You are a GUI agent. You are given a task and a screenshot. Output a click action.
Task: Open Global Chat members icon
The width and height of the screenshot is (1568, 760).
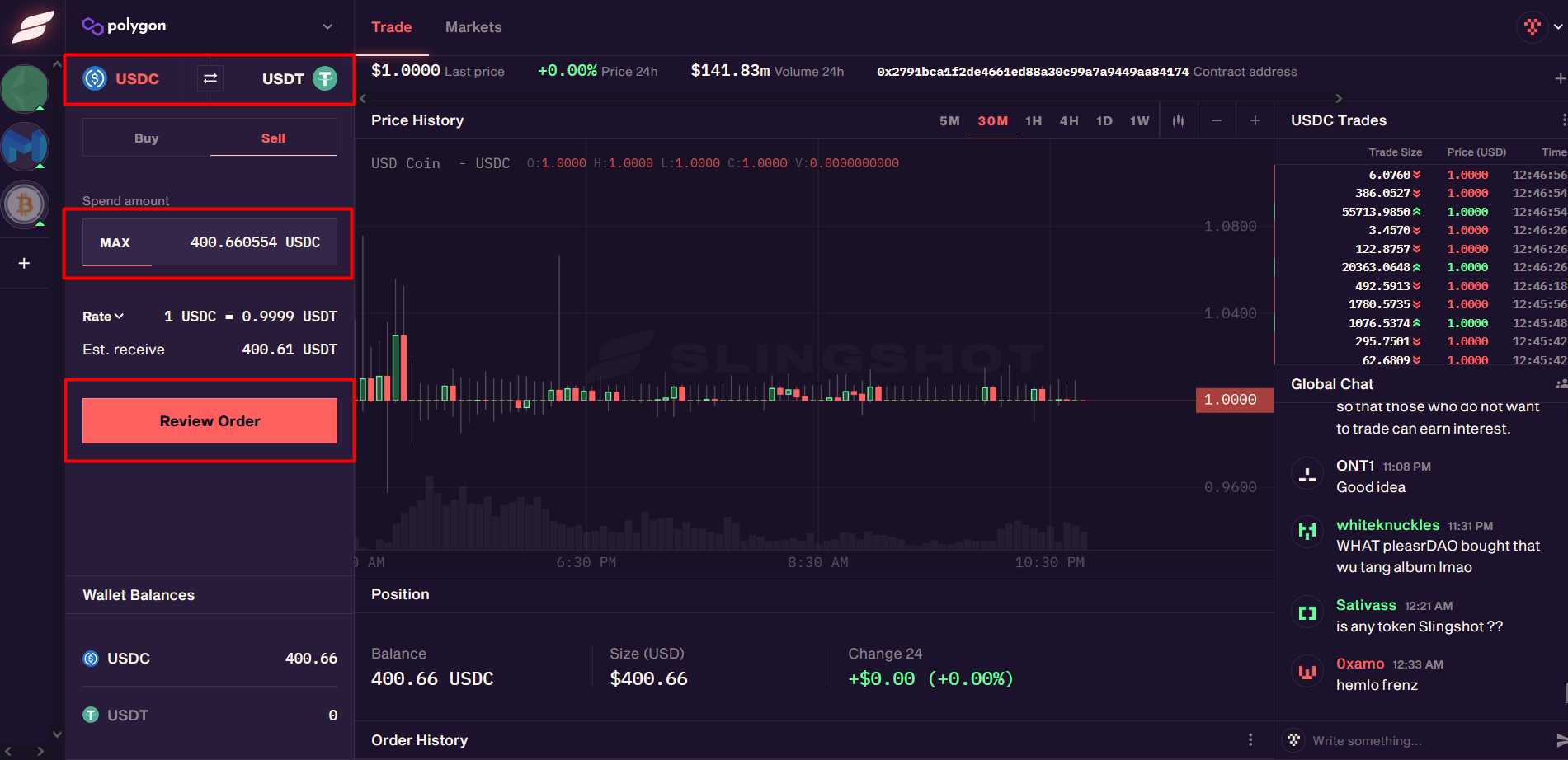click(x=1561, y=384)
